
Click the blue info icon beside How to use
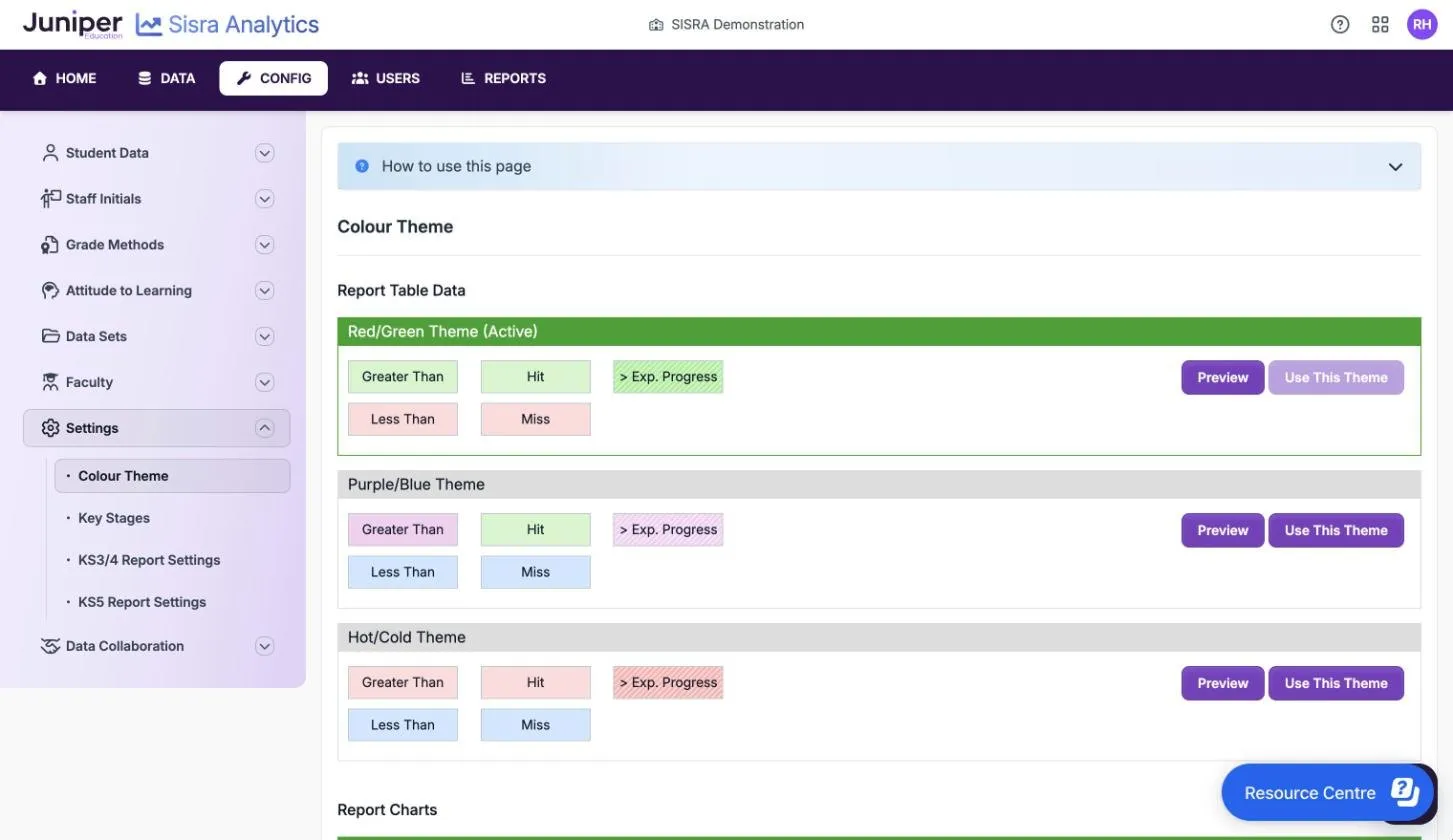(362, 166)
